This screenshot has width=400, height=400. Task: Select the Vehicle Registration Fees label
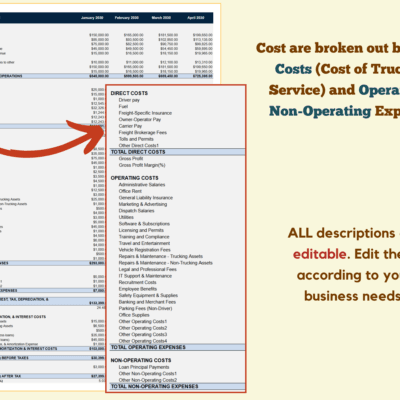coord(145,250)
